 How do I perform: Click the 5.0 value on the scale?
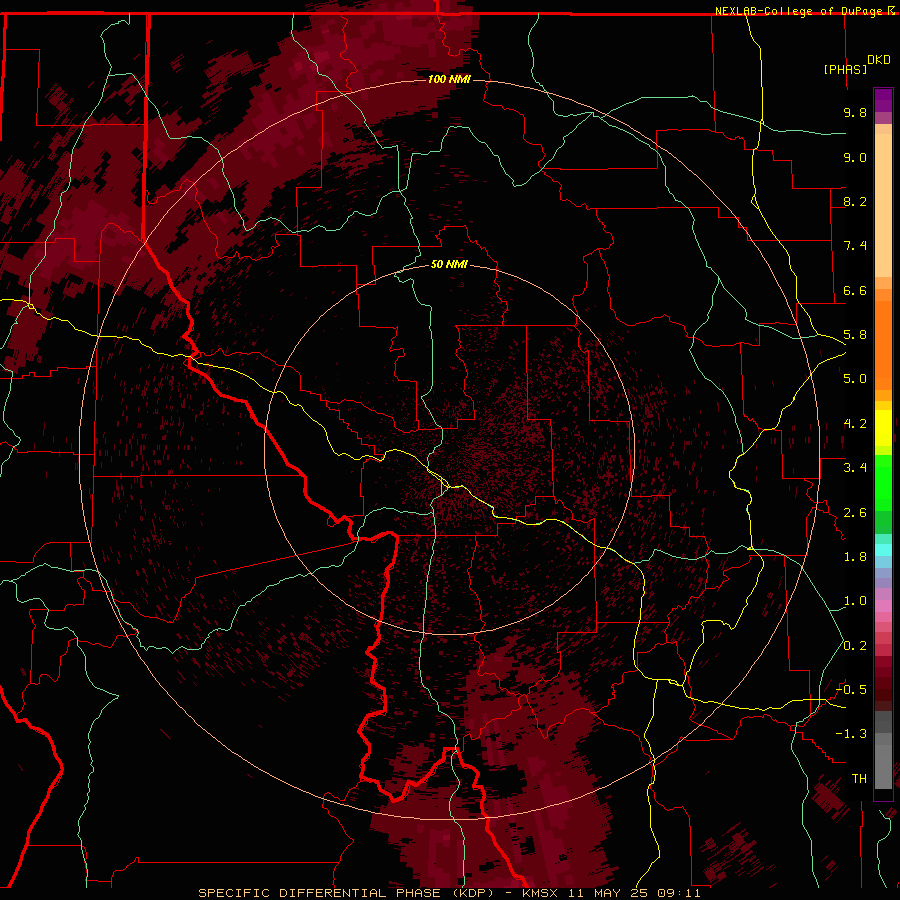[x=855, y=379]
